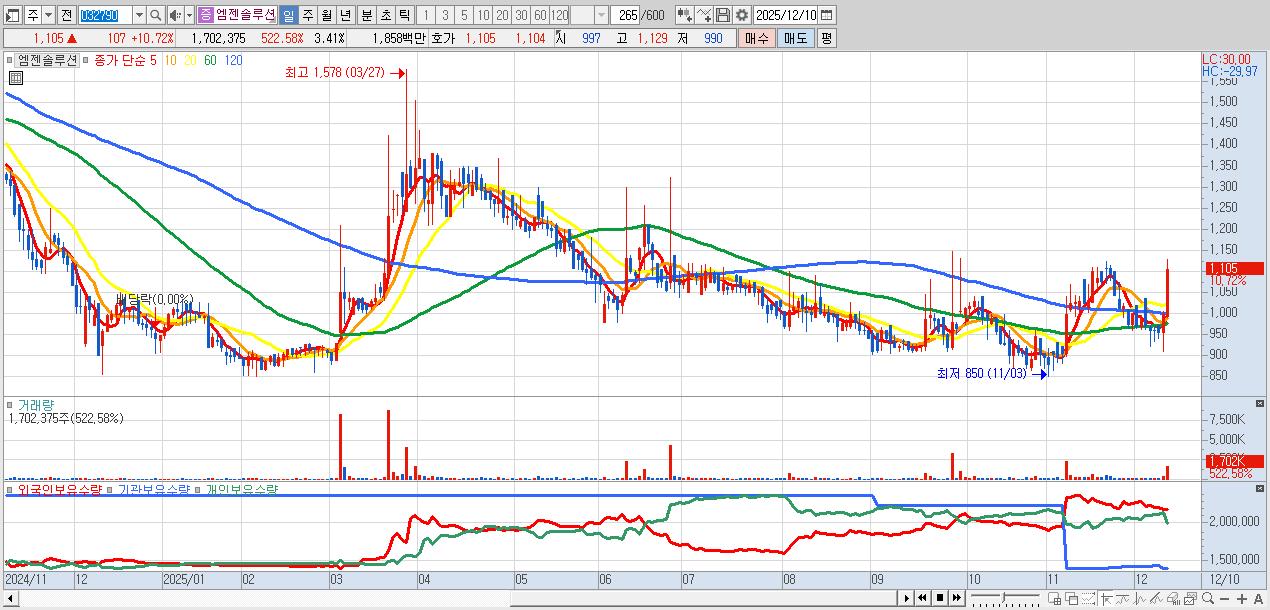The width and height of the screenshot is (1270, 610).
Task: Click the yellow 20 moving average label
Action: click(x=190, y=60)
